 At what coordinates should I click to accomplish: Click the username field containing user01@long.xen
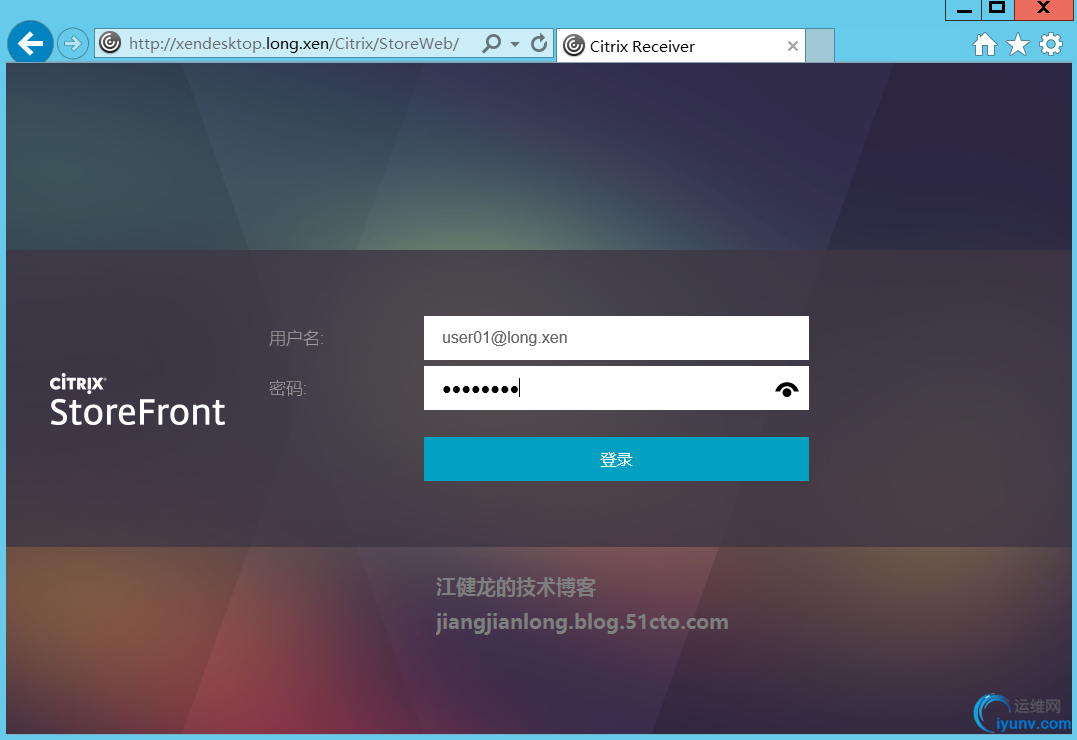pos(616,338)
